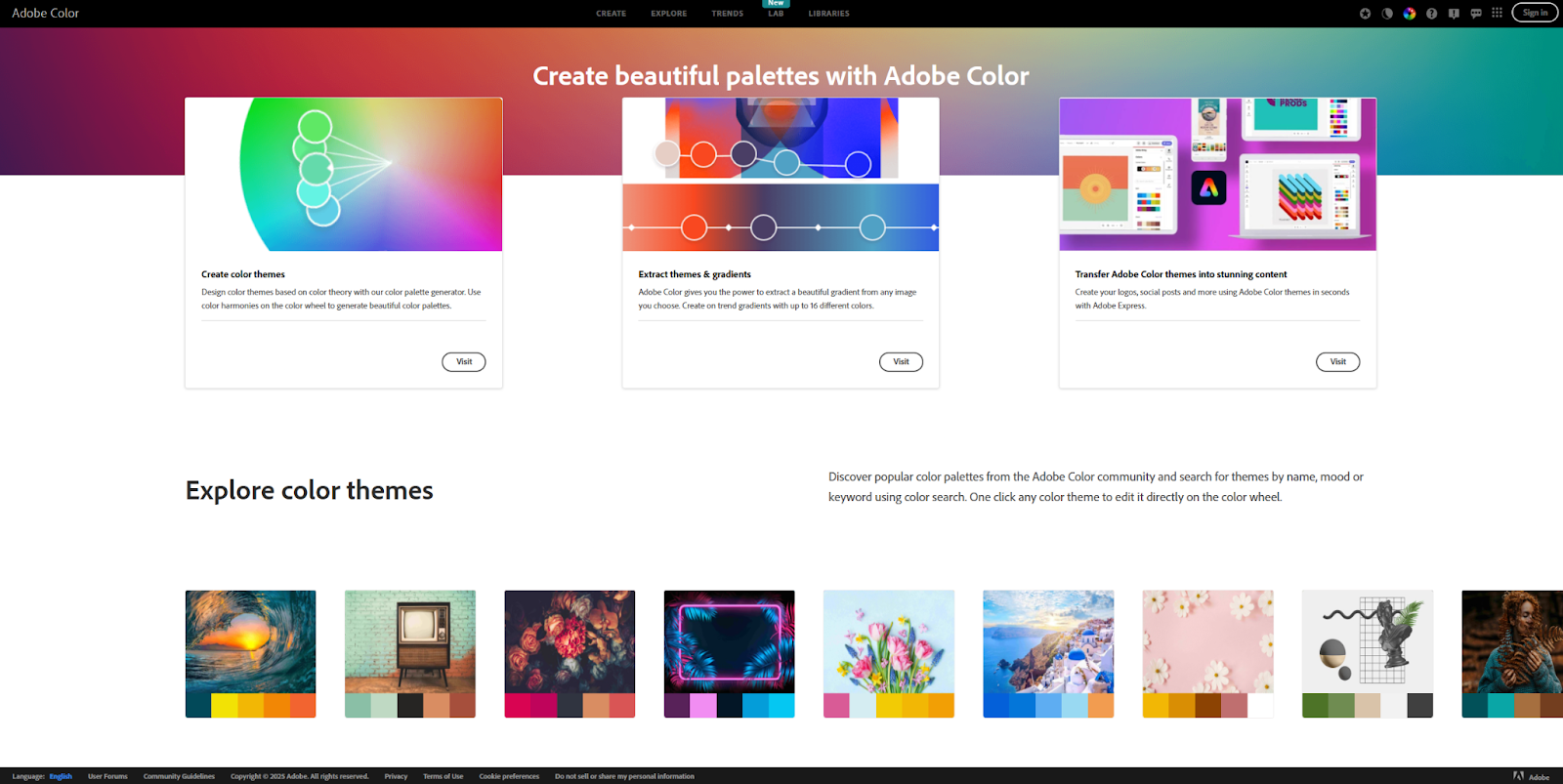Open the help question mark icon

1431,14
